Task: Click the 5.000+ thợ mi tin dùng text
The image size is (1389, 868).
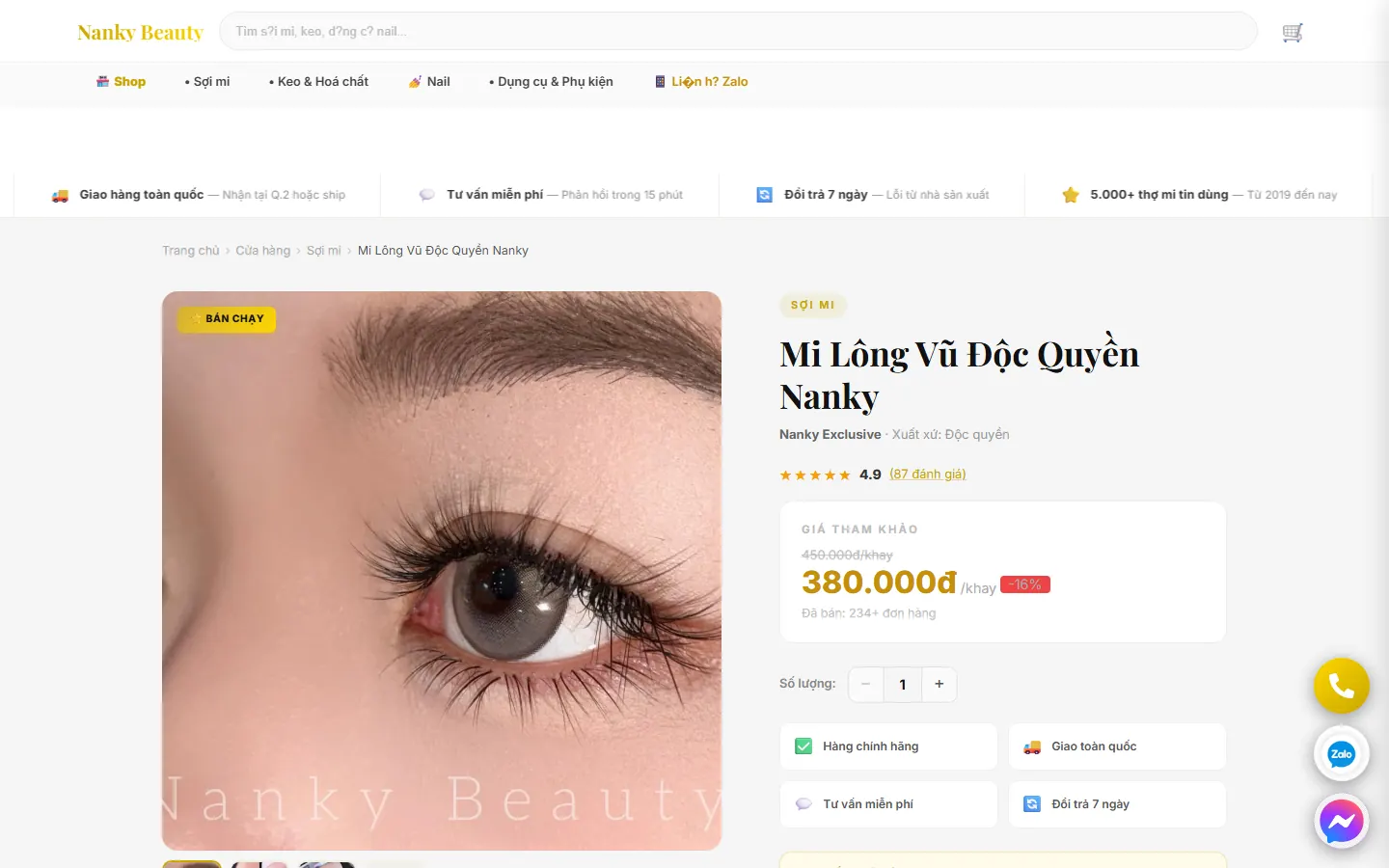Action: click(1159, 195)
